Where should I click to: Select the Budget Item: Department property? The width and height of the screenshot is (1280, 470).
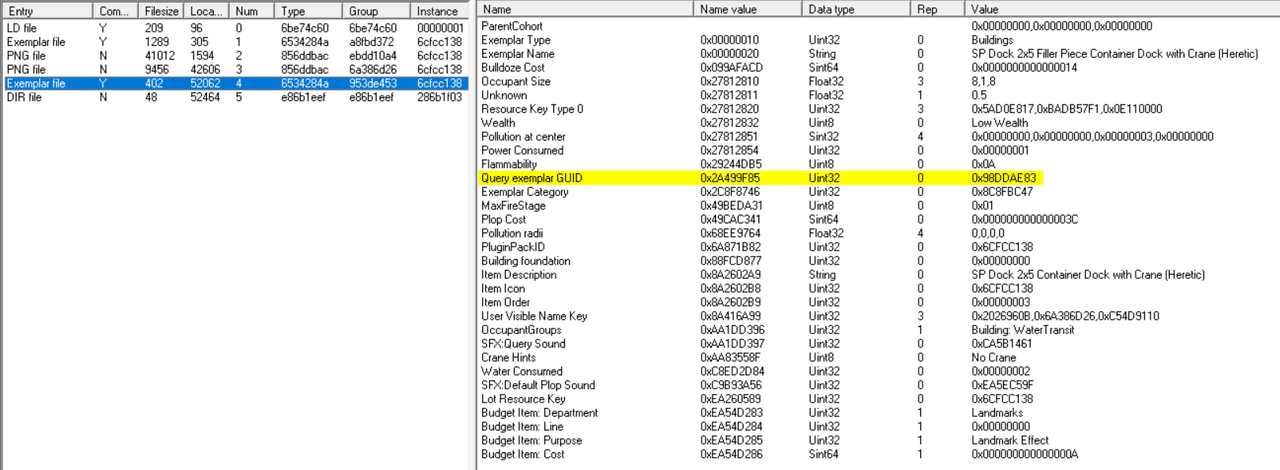878,413
